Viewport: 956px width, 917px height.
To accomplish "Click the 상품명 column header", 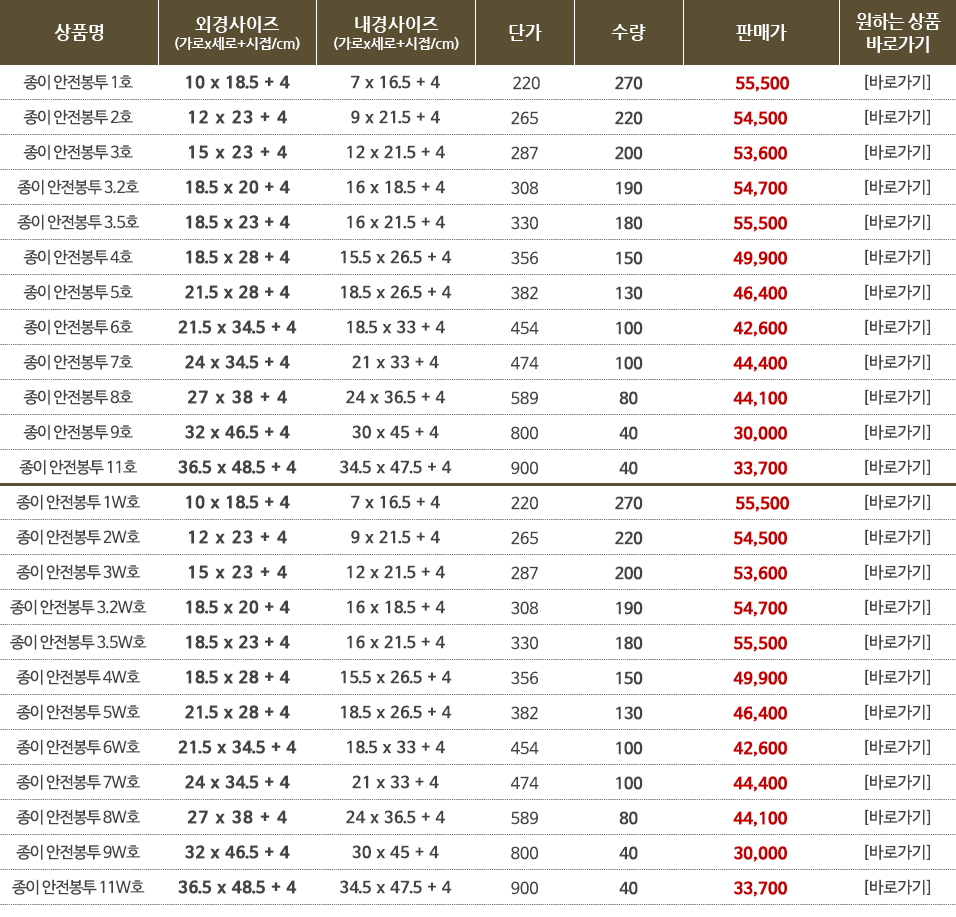I will (x=79, y=32).
